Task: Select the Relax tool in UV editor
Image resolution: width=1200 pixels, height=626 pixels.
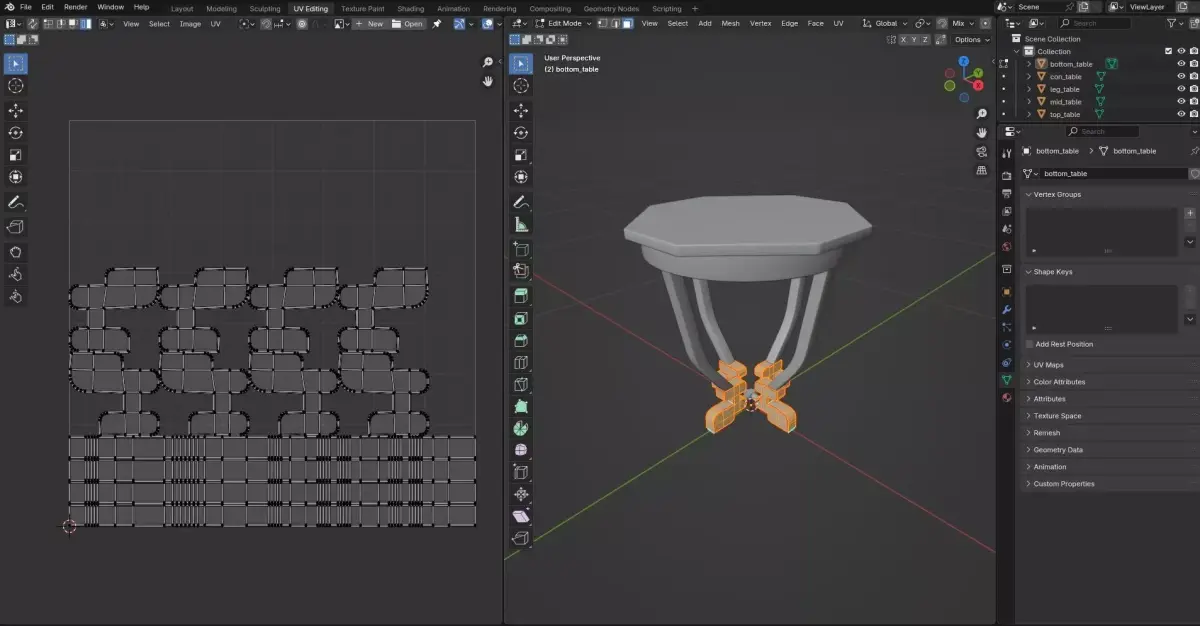Action: tap(16, 274)
